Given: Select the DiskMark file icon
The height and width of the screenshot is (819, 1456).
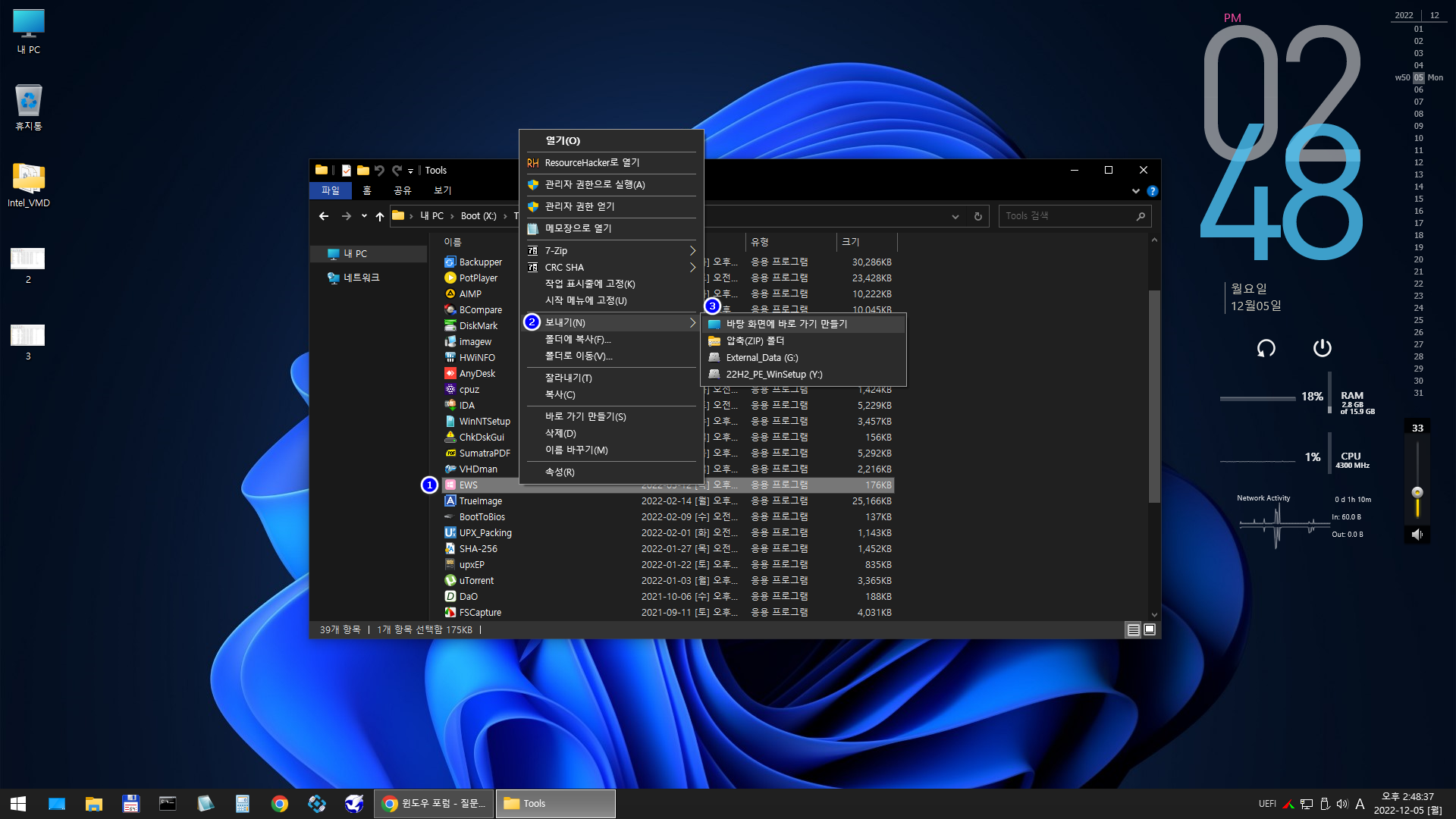Looking at the screenshot, I should (x=450, y=326).
